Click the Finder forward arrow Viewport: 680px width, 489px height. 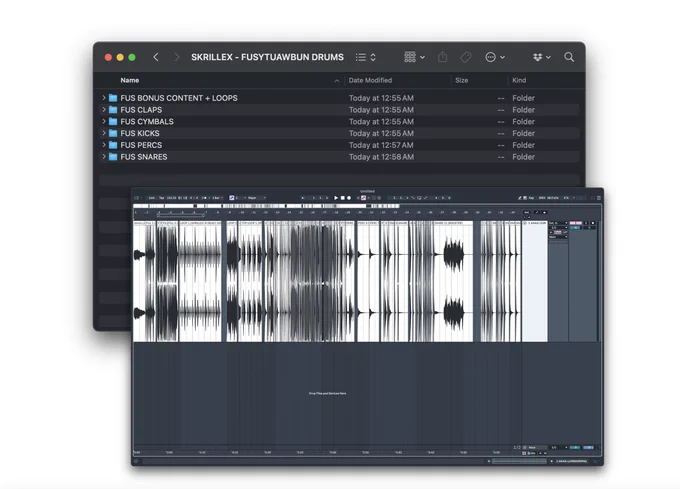point(177,57)
